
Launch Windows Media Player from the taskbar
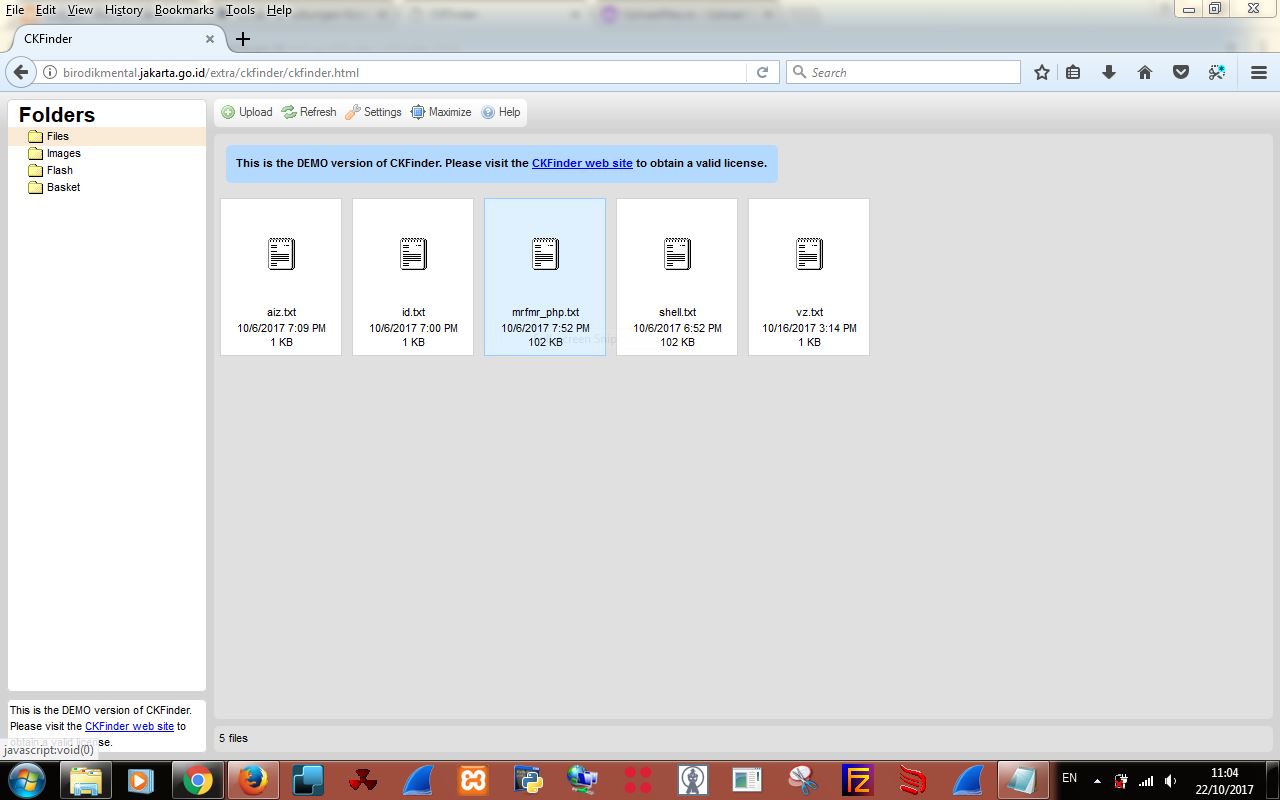pyautogui.click(x=140, y=780)
